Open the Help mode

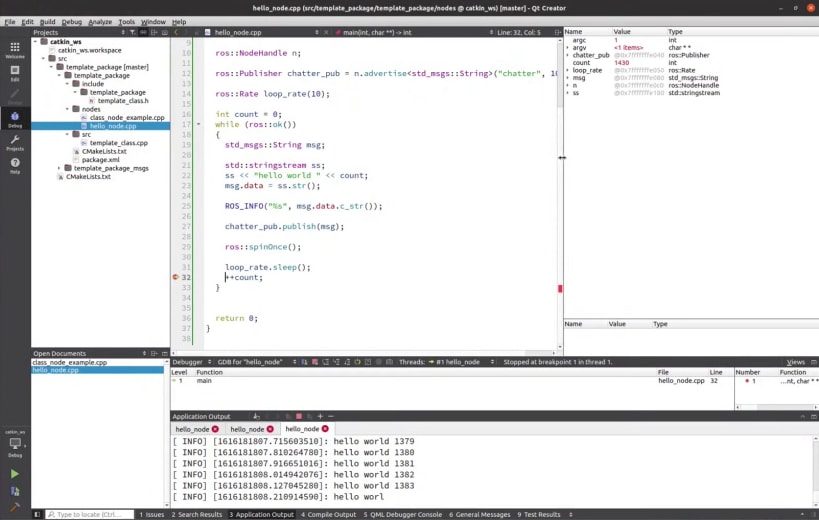[x=15, y=166]
